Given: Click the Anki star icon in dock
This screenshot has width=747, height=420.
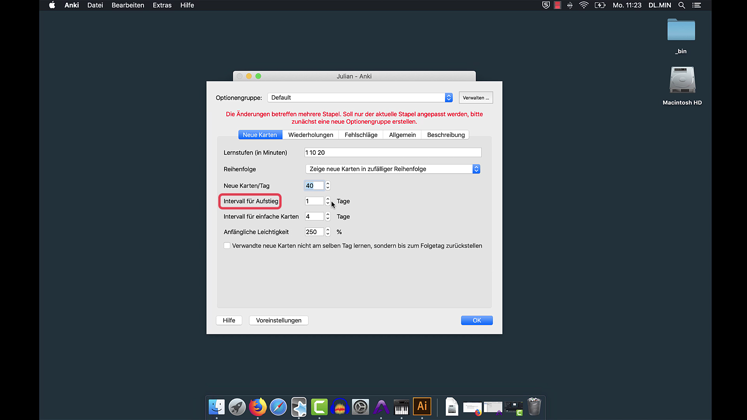Looking at the screenshot, I should [x=299, y=407].
